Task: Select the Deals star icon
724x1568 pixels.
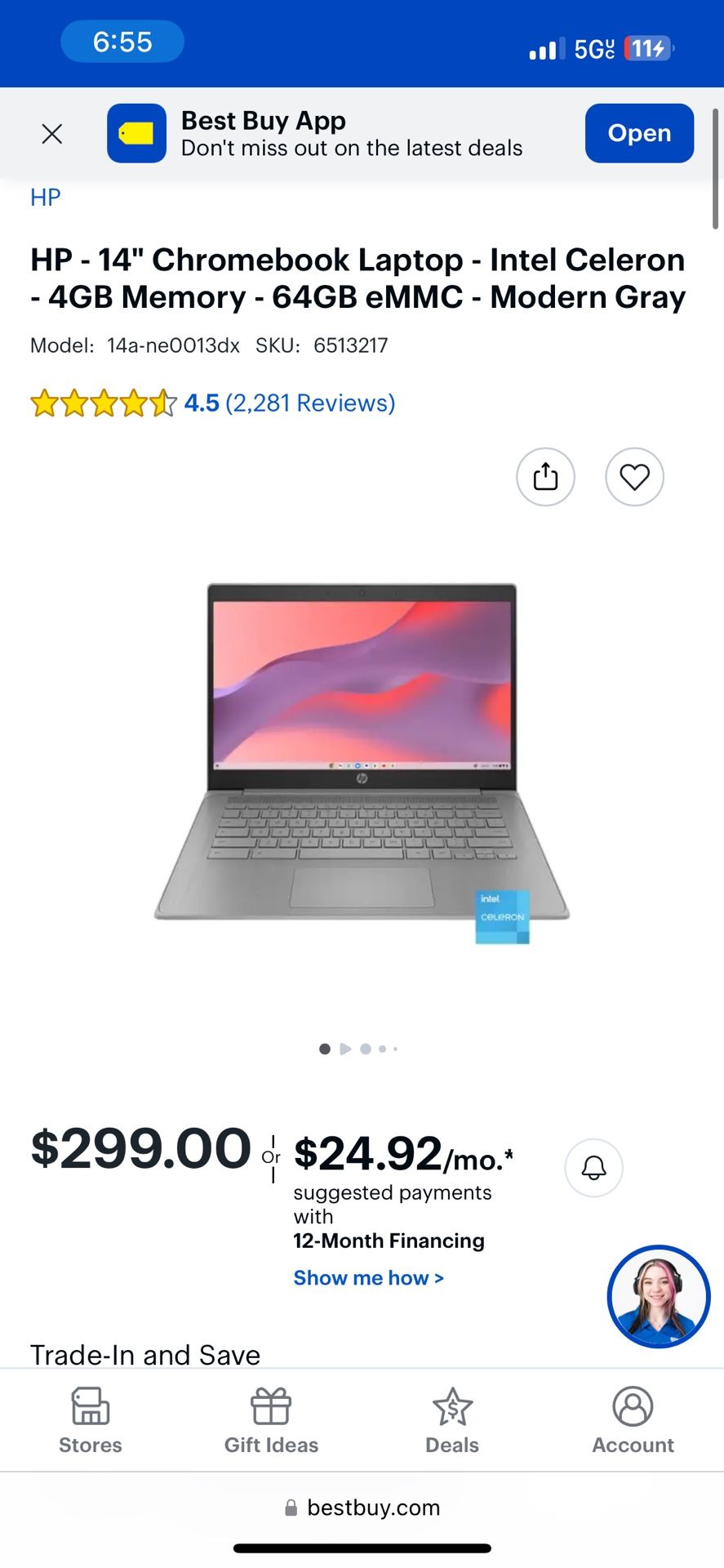Action: (x=452, y=1408)
